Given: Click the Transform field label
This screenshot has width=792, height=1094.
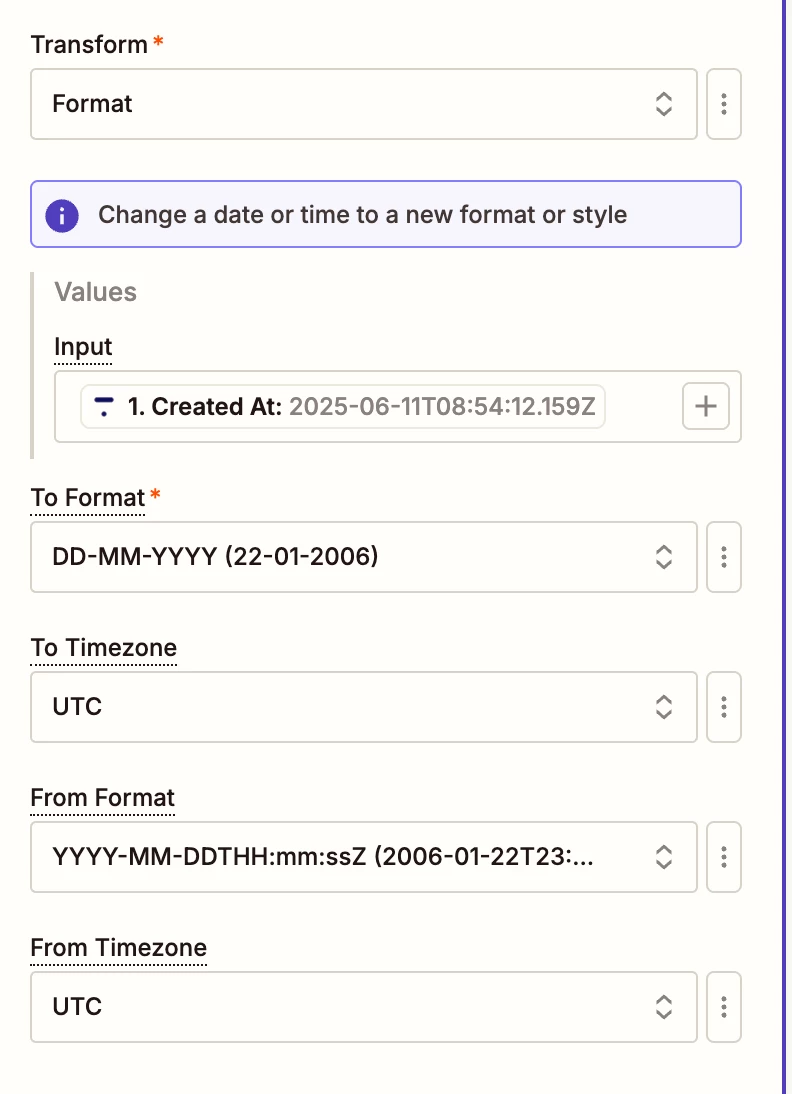Looking at the screenshot, I should point(89,45).
